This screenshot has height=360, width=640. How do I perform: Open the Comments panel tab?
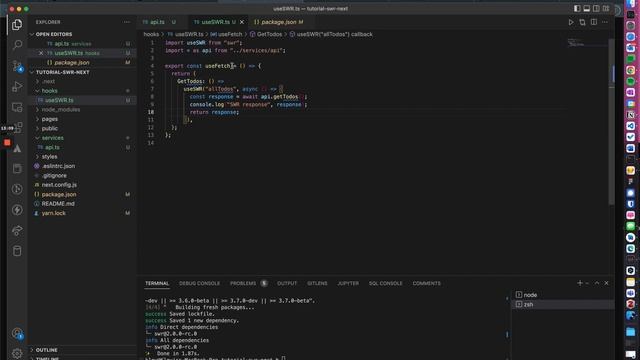pyautogui.click(x=427, y=283)
